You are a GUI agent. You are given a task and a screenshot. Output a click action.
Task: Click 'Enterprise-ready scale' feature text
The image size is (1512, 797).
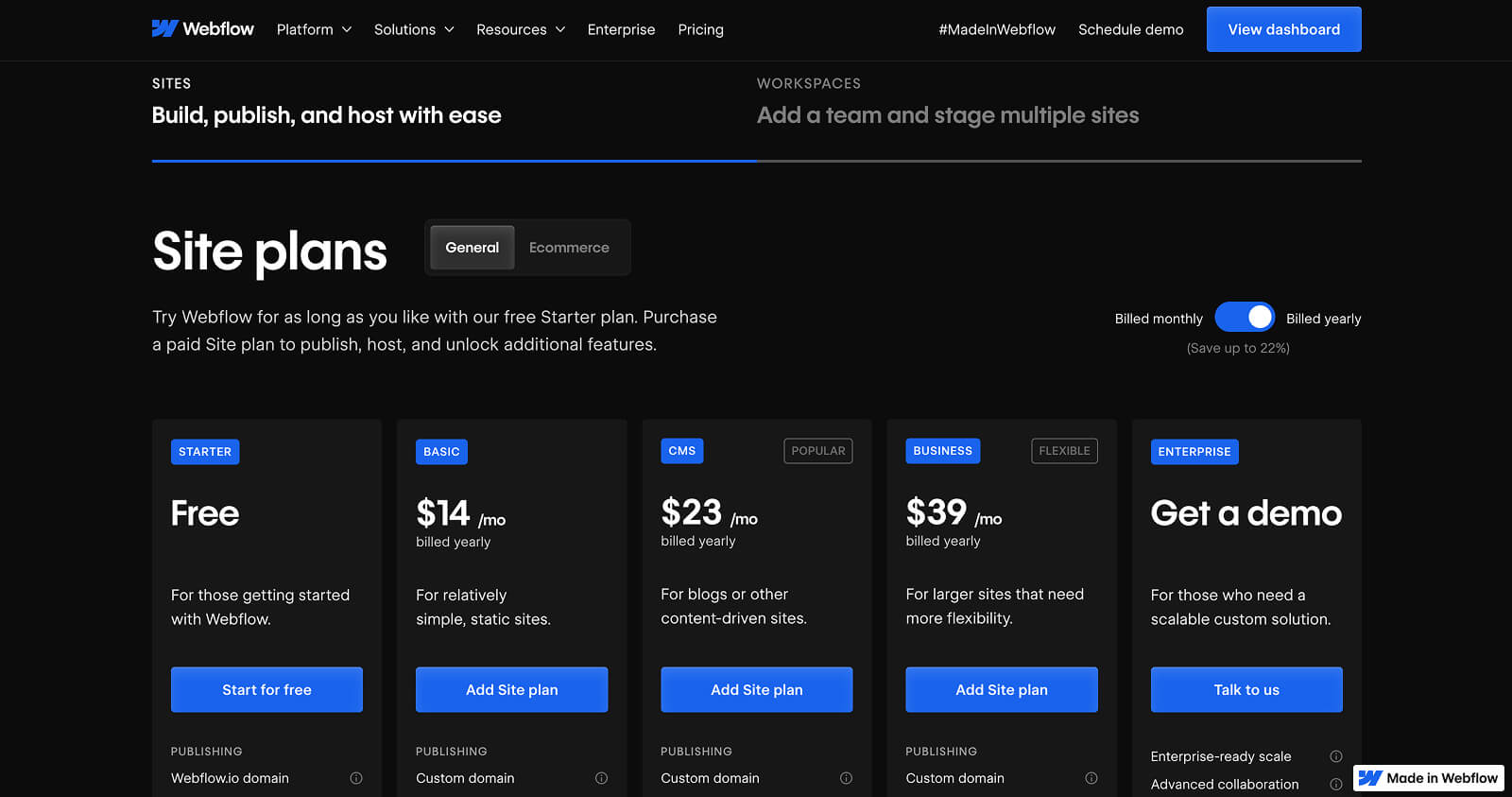click(x=1221, y=756)
